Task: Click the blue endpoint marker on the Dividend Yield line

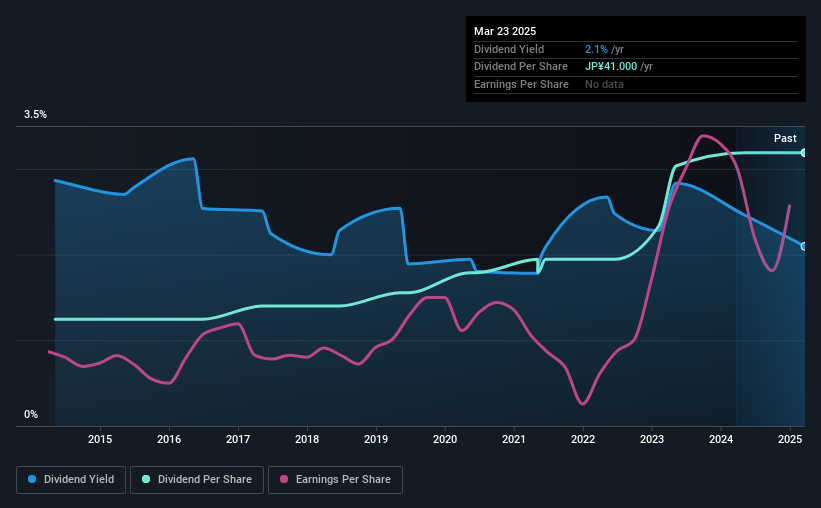Action: point(804,246)
